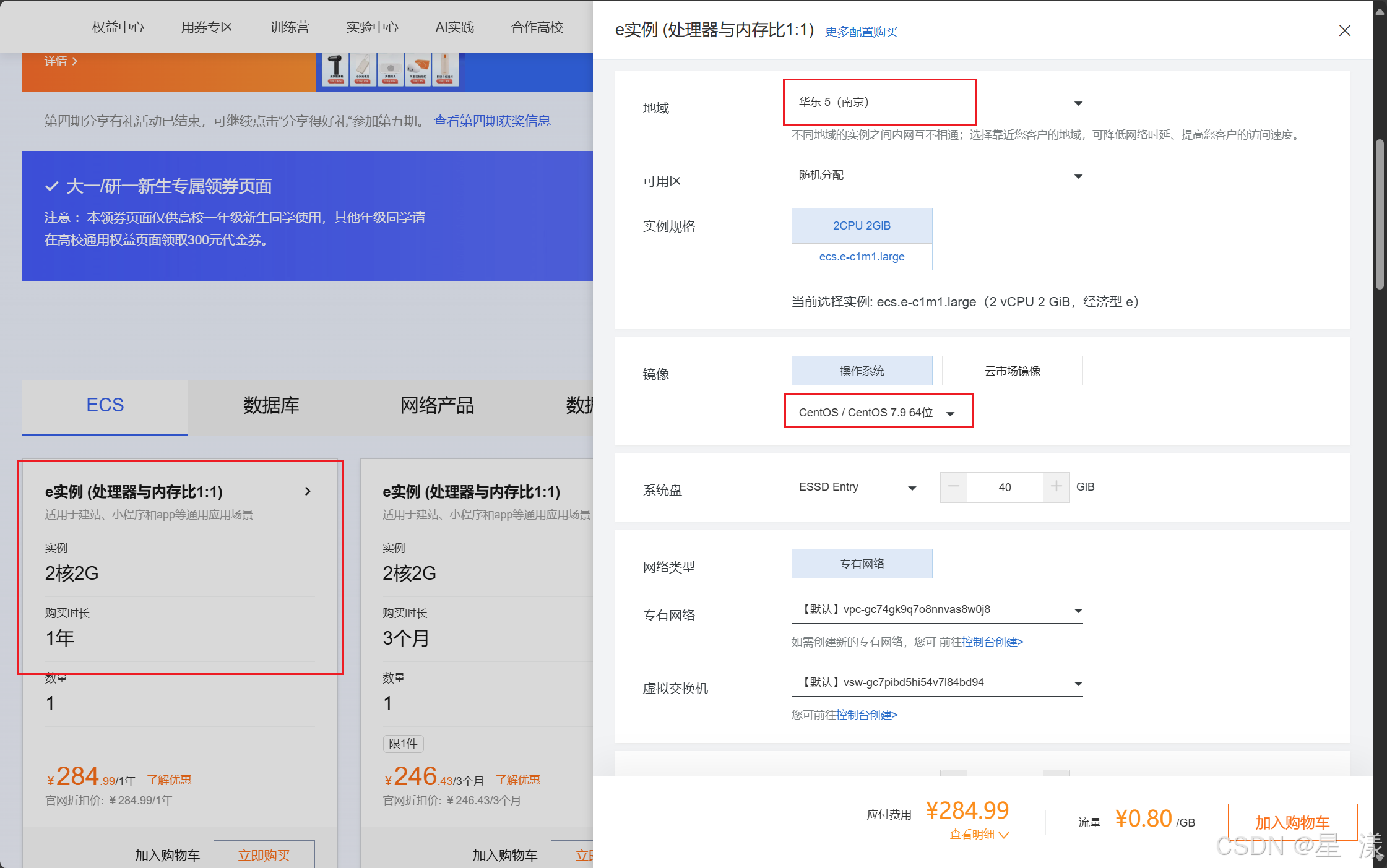
Task: Switch to the 网络产品 product tab
Action: (x=437, y=405)
